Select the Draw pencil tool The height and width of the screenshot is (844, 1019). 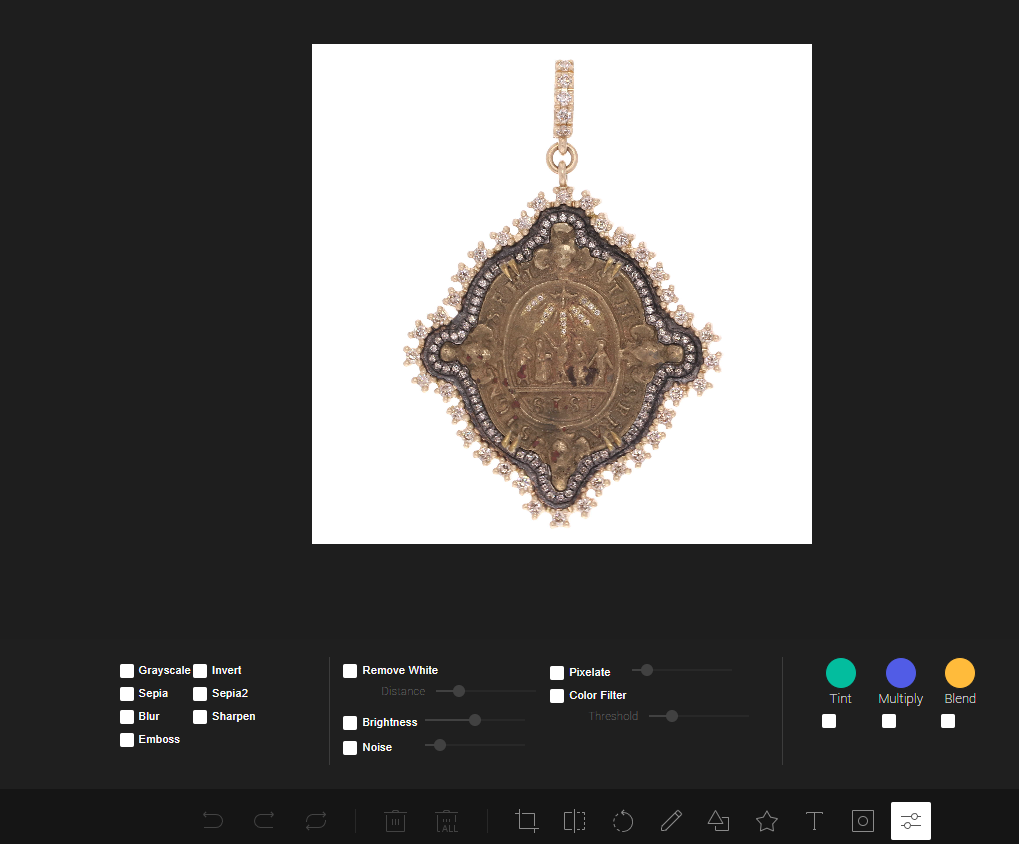(x=671, y=821)
